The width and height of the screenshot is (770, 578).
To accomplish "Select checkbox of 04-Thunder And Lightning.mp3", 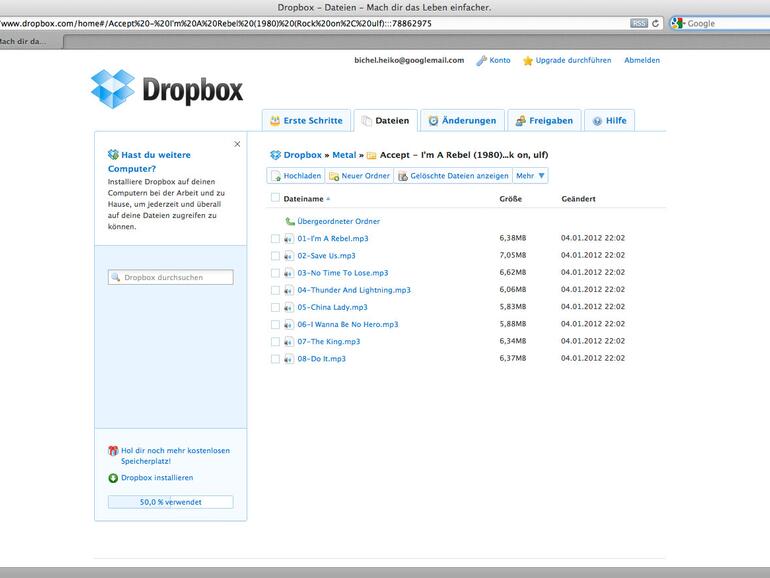I will (275, 290).
